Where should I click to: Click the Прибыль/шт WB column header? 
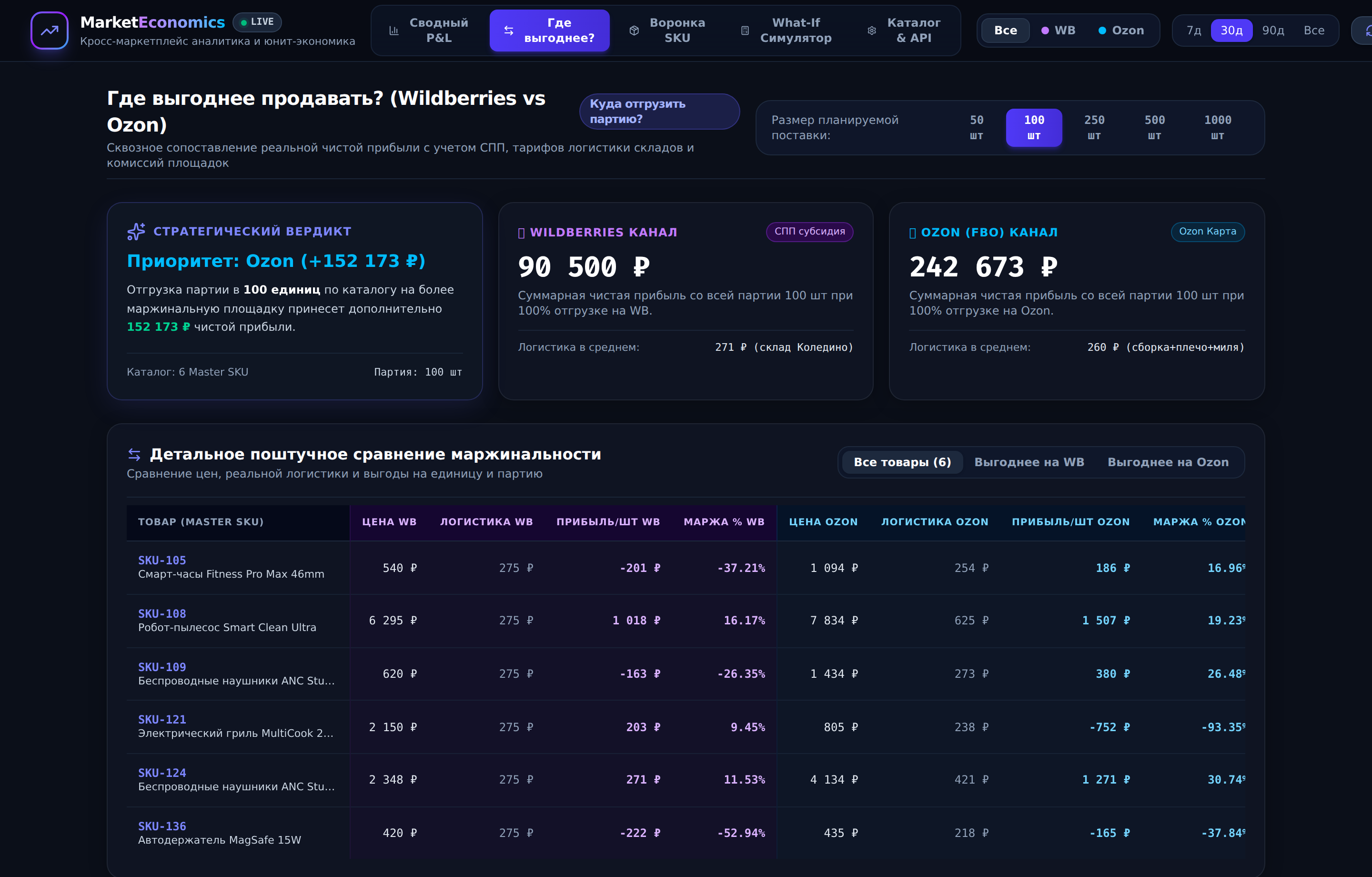[608, 522]
